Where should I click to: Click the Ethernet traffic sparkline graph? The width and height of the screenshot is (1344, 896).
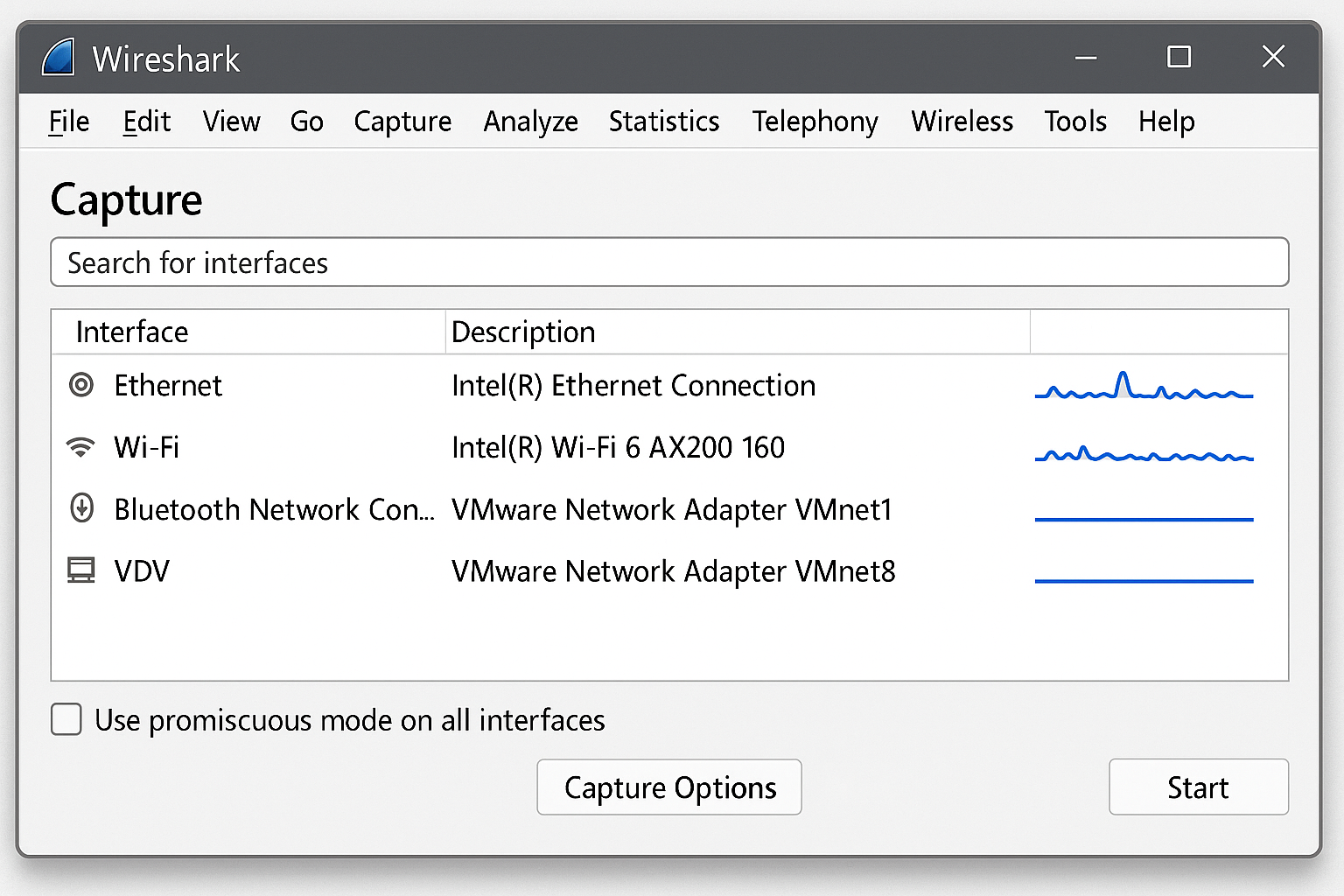click(1144, 385)
